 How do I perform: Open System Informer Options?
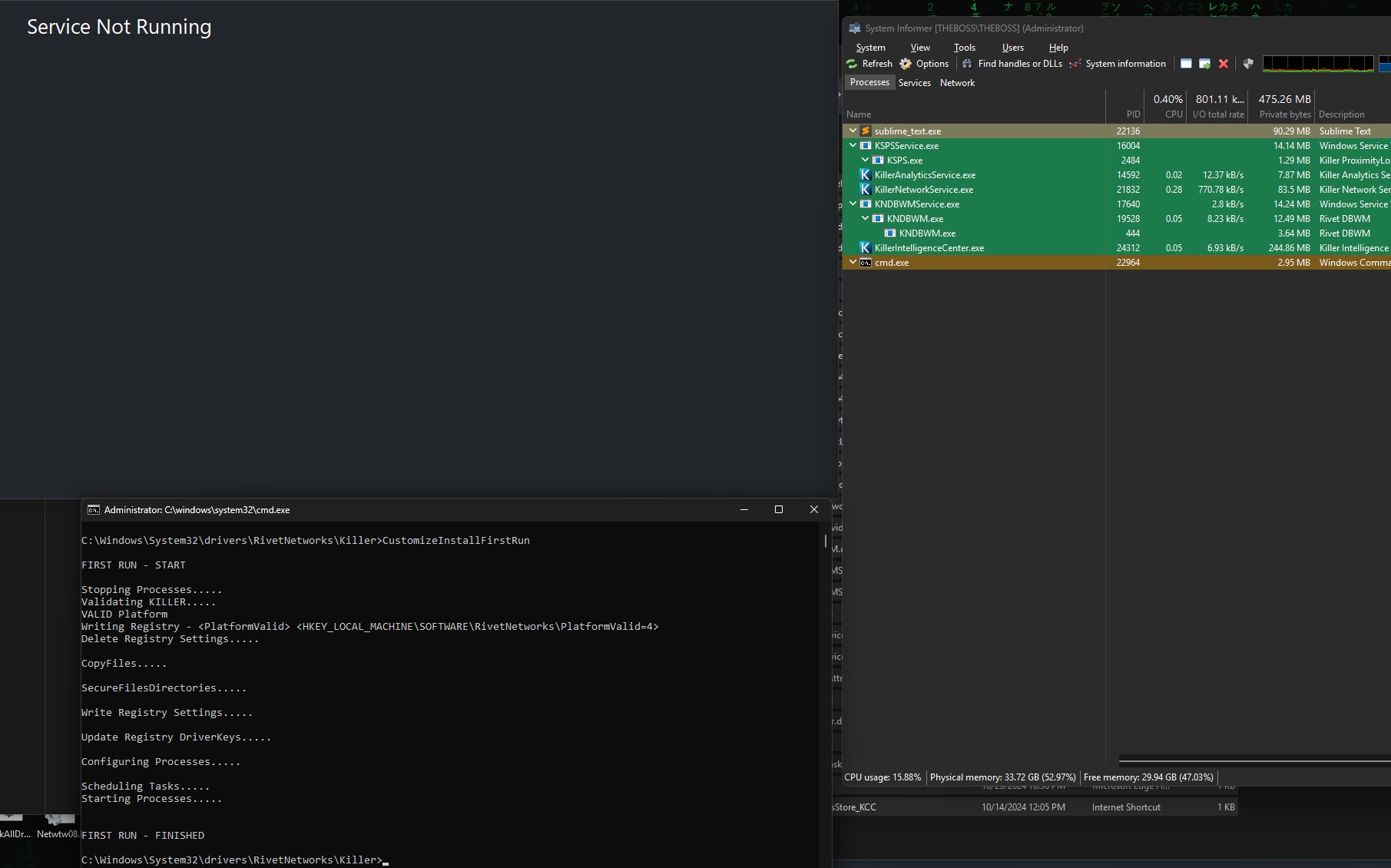click(924, 64)
